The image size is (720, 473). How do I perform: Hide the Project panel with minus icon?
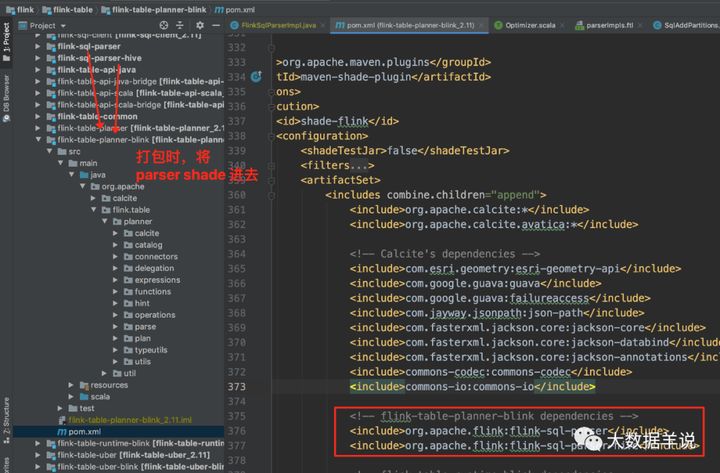coord(216,25)
